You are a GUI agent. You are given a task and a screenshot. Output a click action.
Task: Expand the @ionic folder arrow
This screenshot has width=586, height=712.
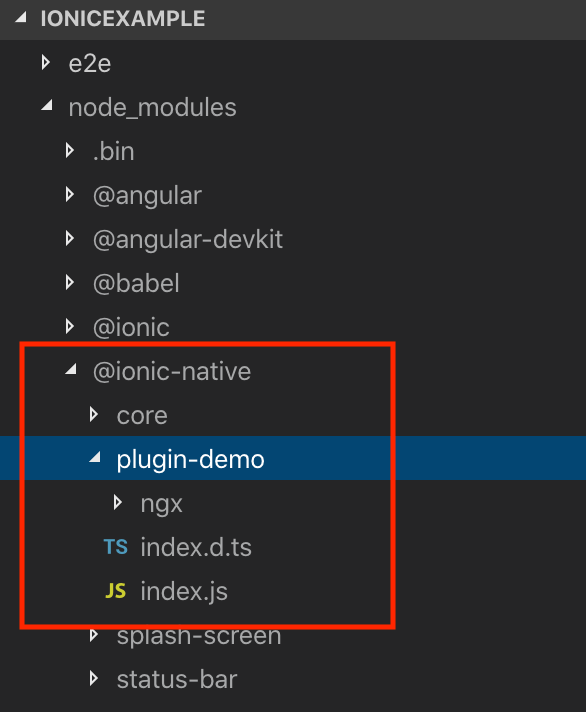click(69, 326)
